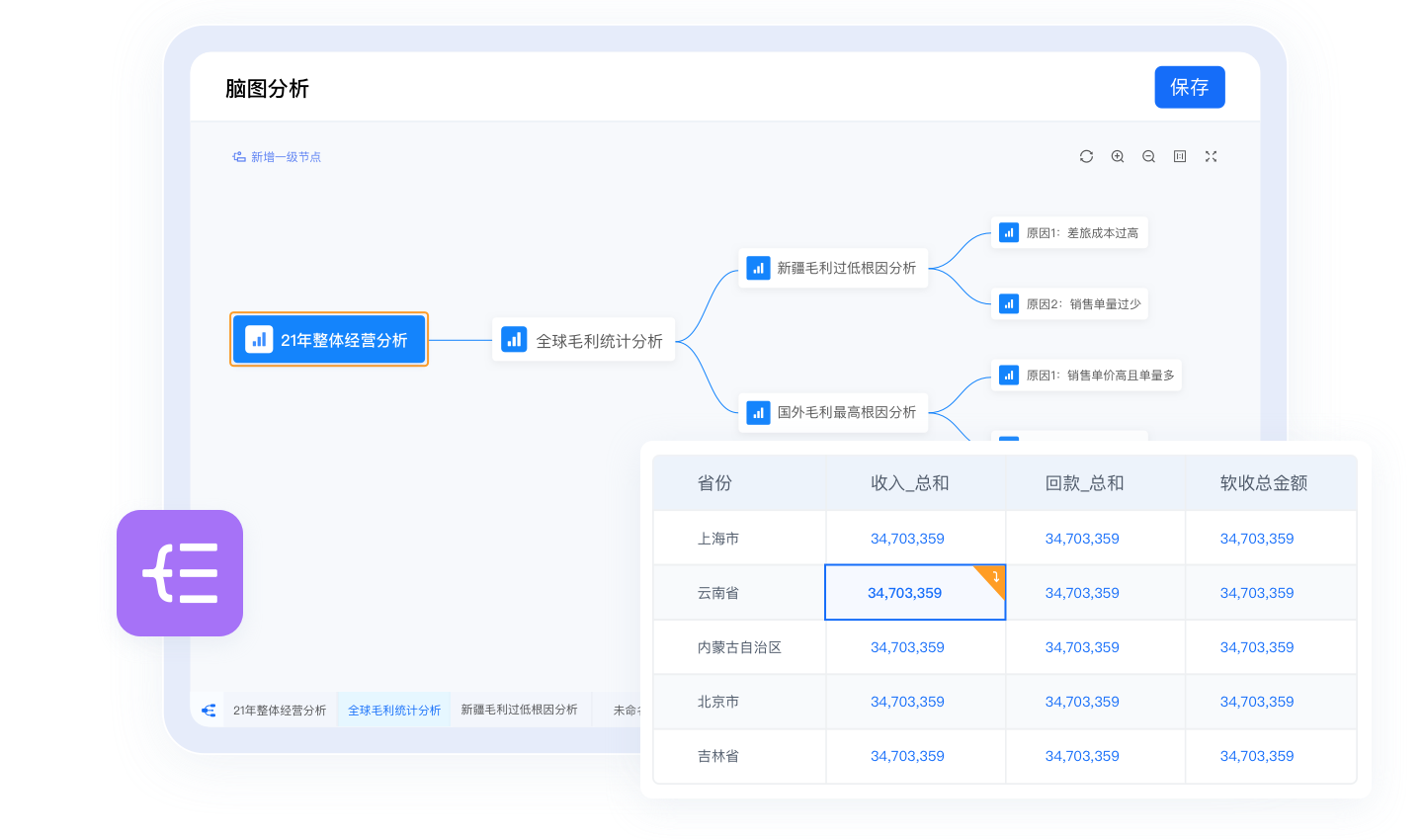This screenshot has height=840, width=1423.
Task: Click 上海市 收入_总和 value
Action: coord(907,538)
